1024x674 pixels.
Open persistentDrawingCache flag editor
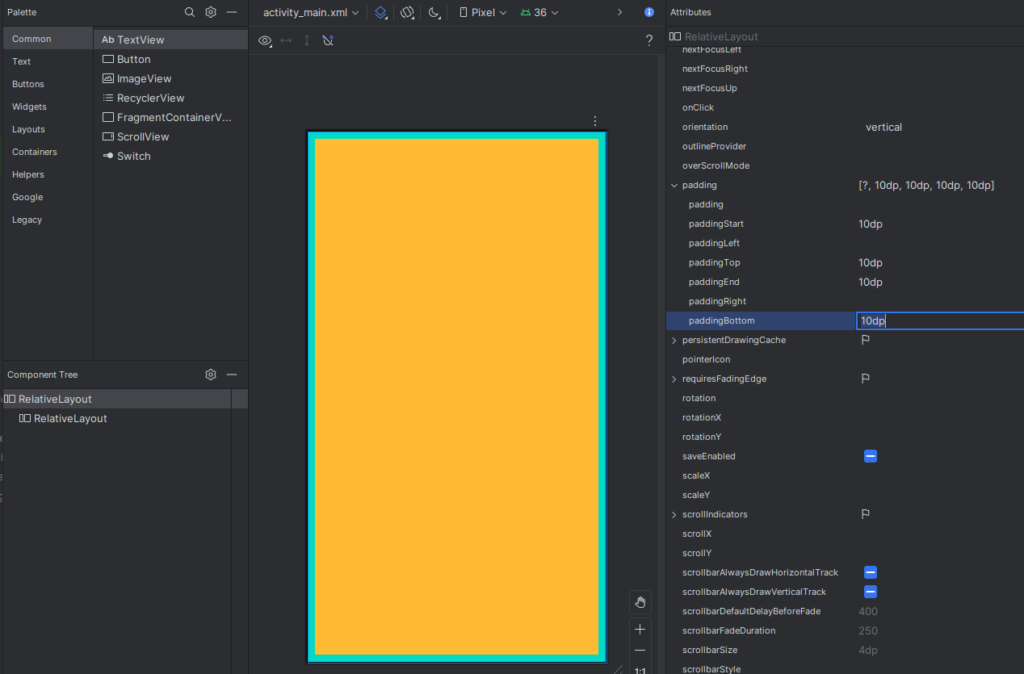point(865,340)
